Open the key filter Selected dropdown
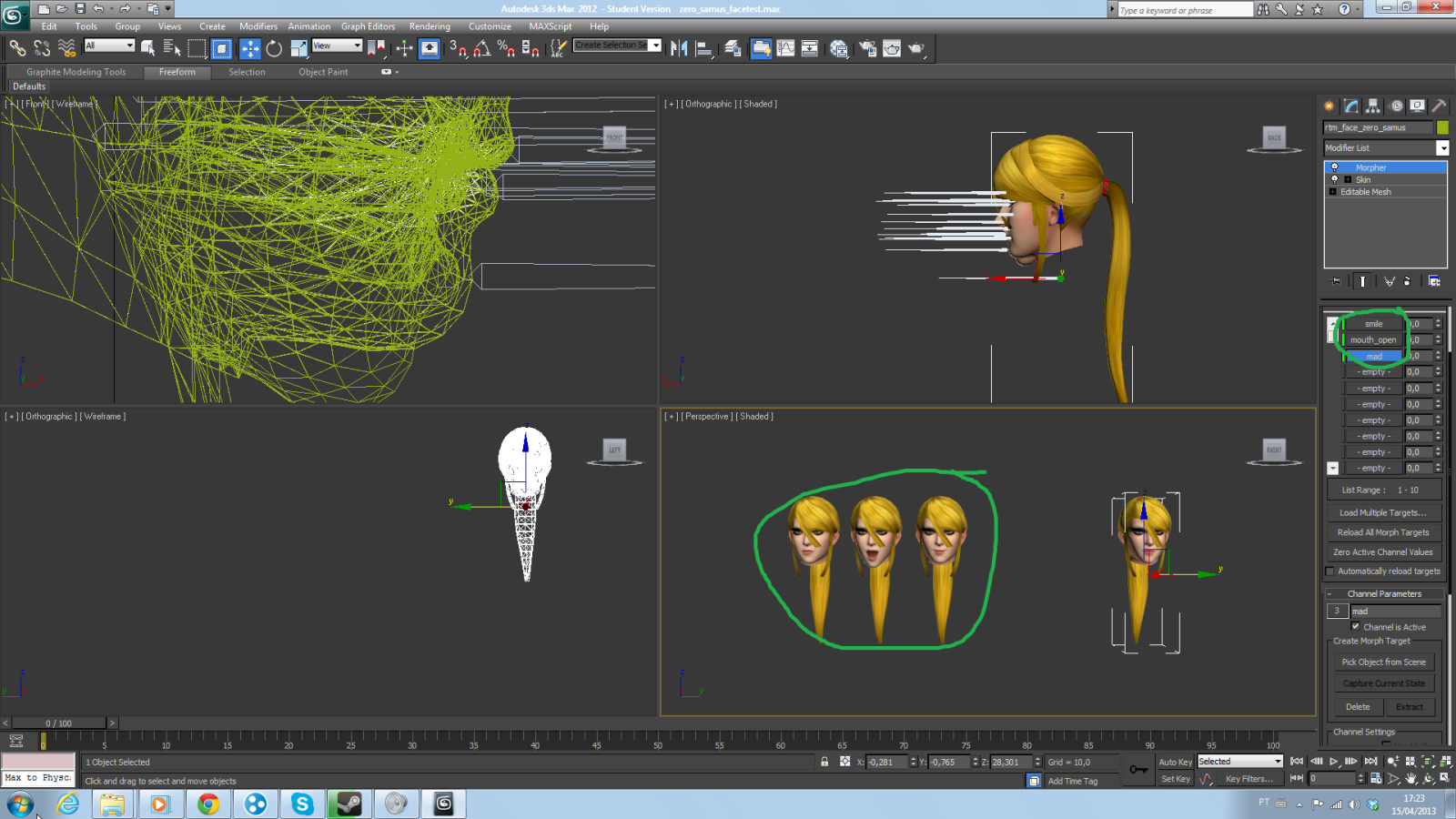This screenshot has width=1456, height=819. point(1239,761)
